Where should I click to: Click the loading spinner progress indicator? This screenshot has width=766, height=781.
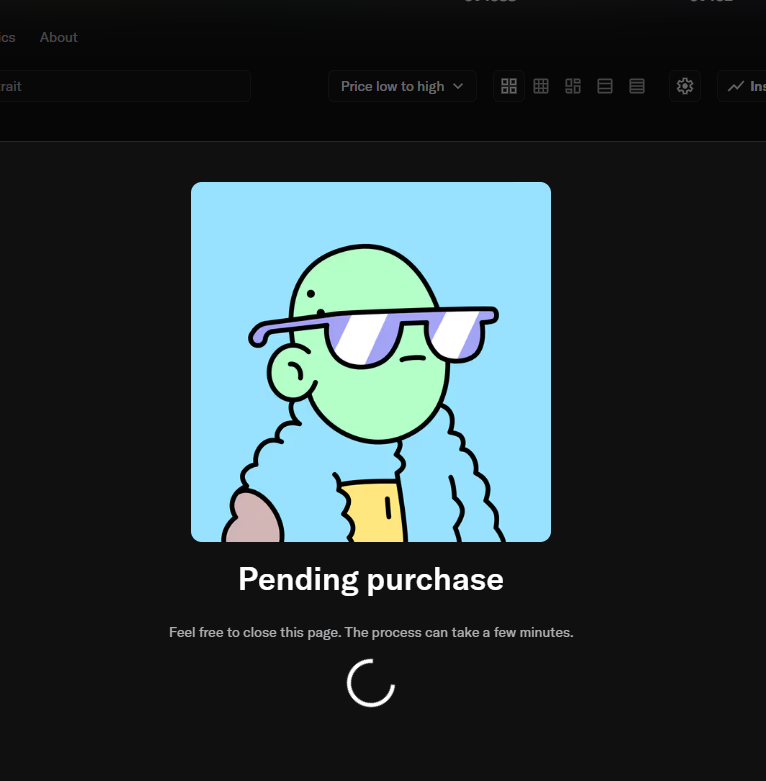click(x=371, y=683)
